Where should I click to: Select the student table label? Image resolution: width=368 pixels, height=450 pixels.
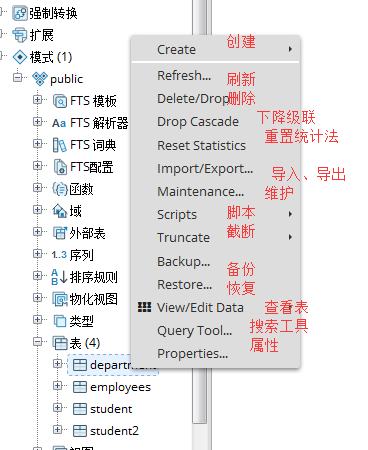[111, 409]
